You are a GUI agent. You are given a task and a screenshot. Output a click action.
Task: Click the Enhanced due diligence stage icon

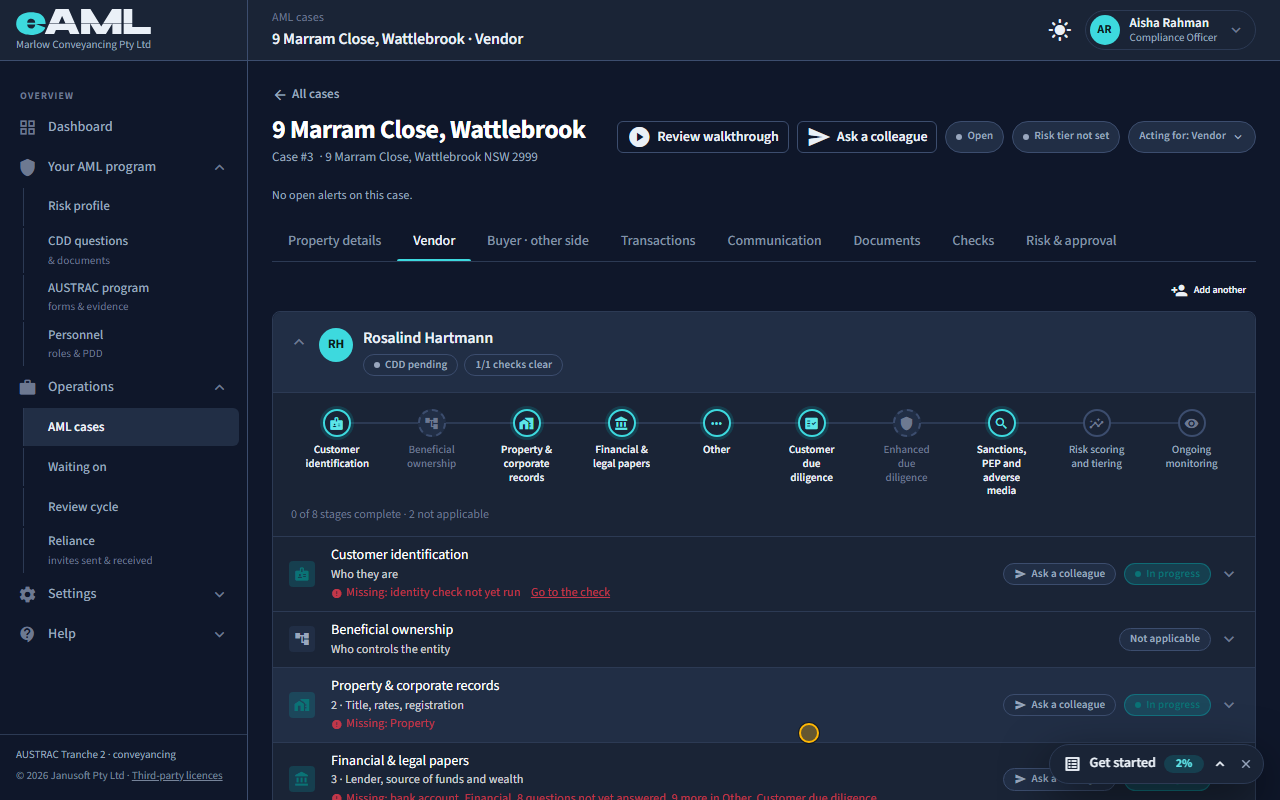tap(907, 423)
